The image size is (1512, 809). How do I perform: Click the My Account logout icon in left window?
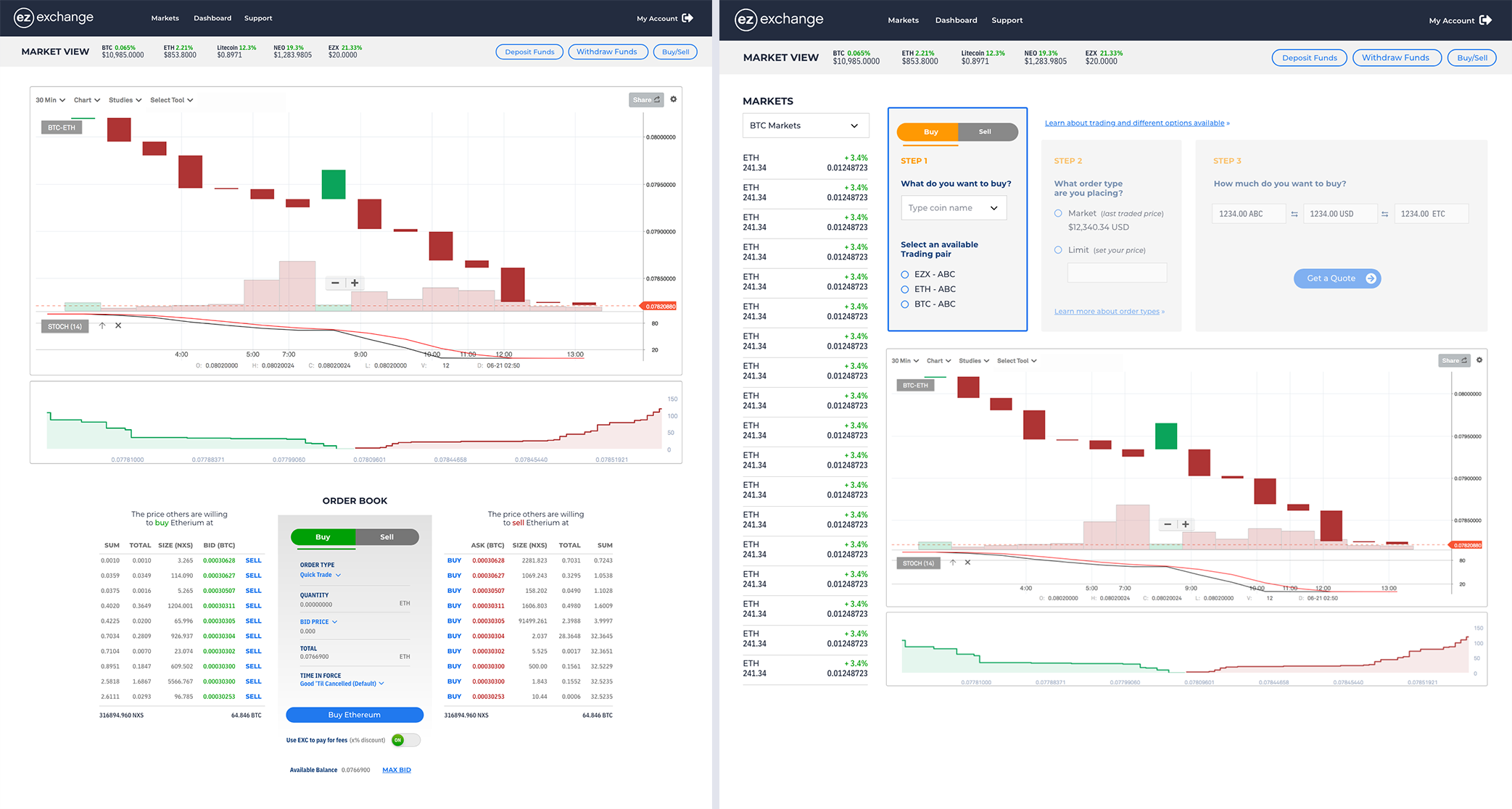click(687, 18)
